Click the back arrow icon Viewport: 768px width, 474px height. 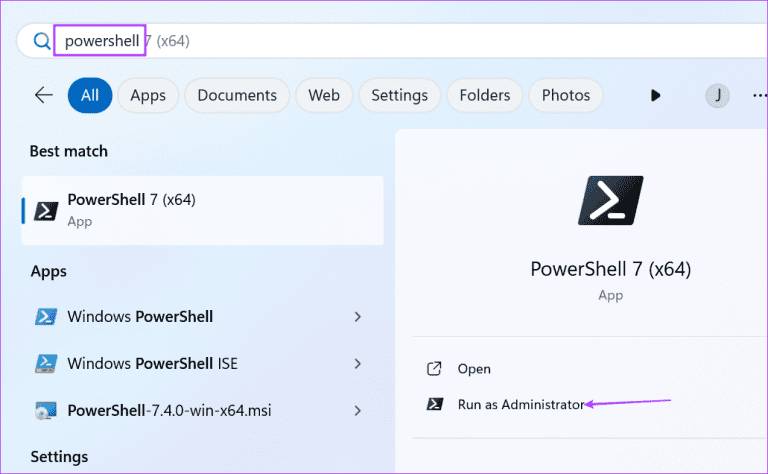coord(43,95)
